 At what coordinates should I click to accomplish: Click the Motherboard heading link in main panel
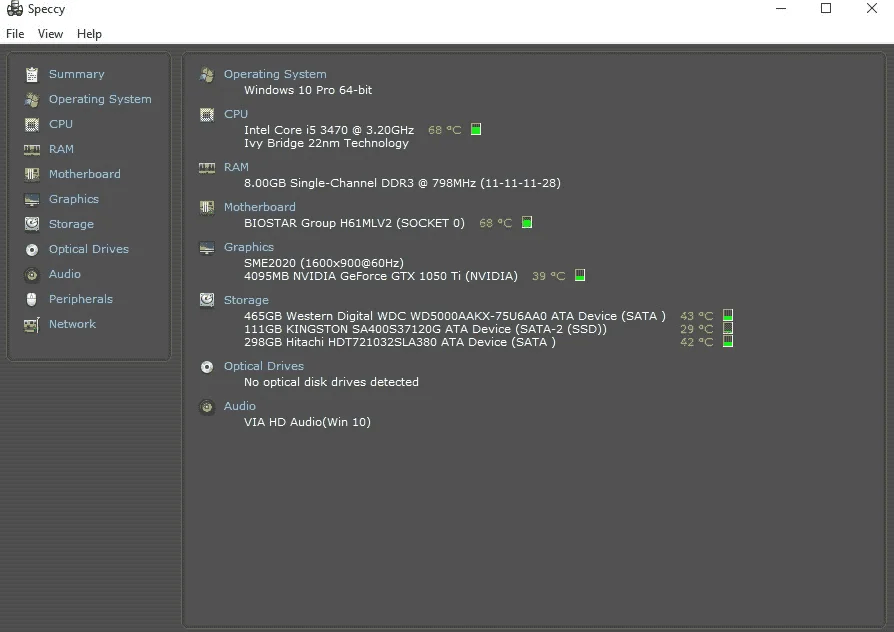[x=259, y=207]
